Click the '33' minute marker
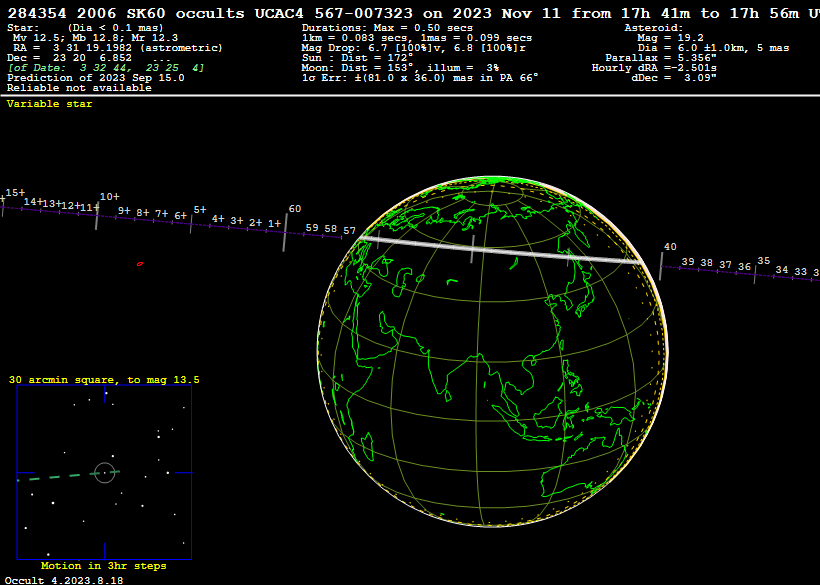The image size is (820, 585). 800,271
